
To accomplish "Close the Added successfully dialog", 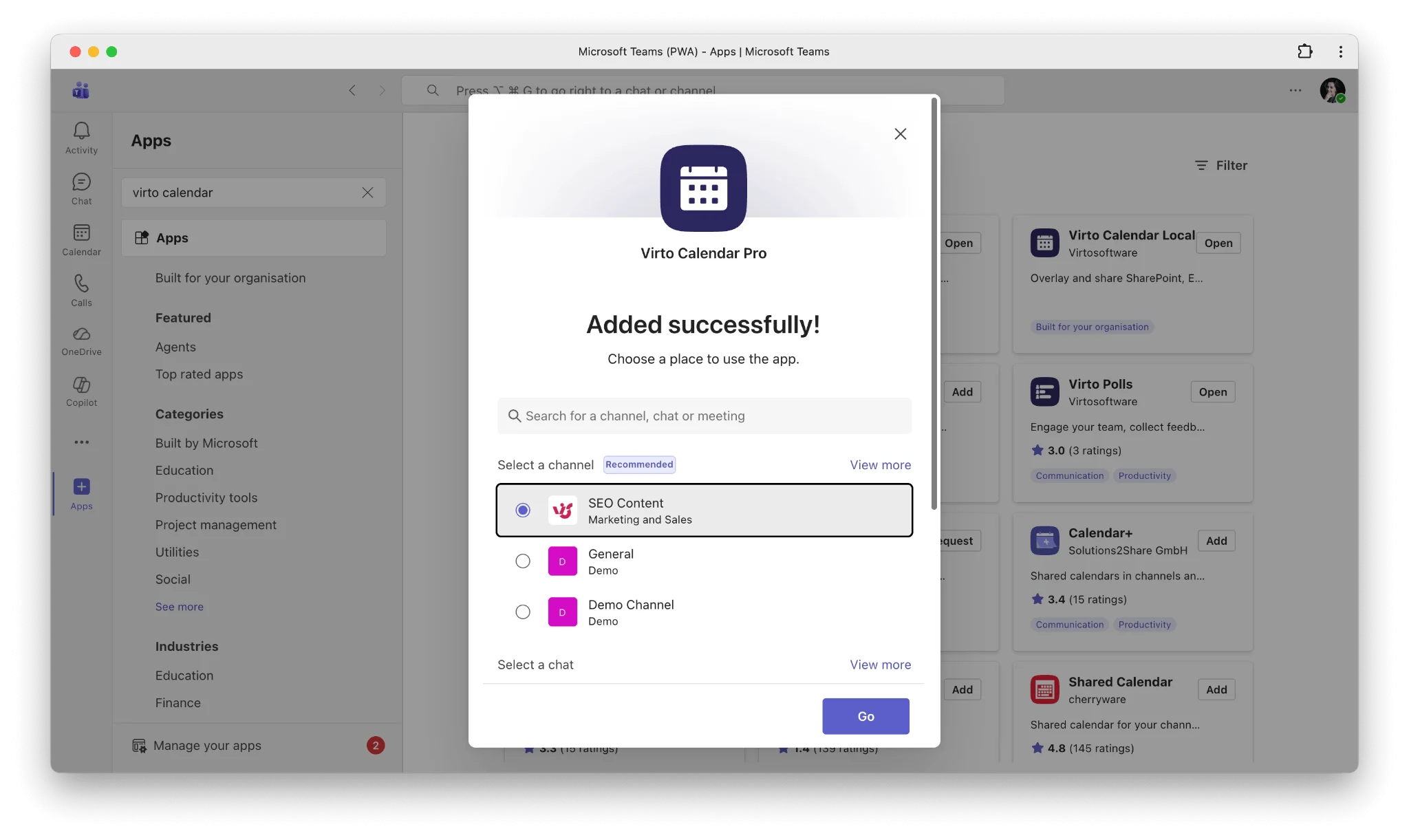I will click(x=900, y=134).
